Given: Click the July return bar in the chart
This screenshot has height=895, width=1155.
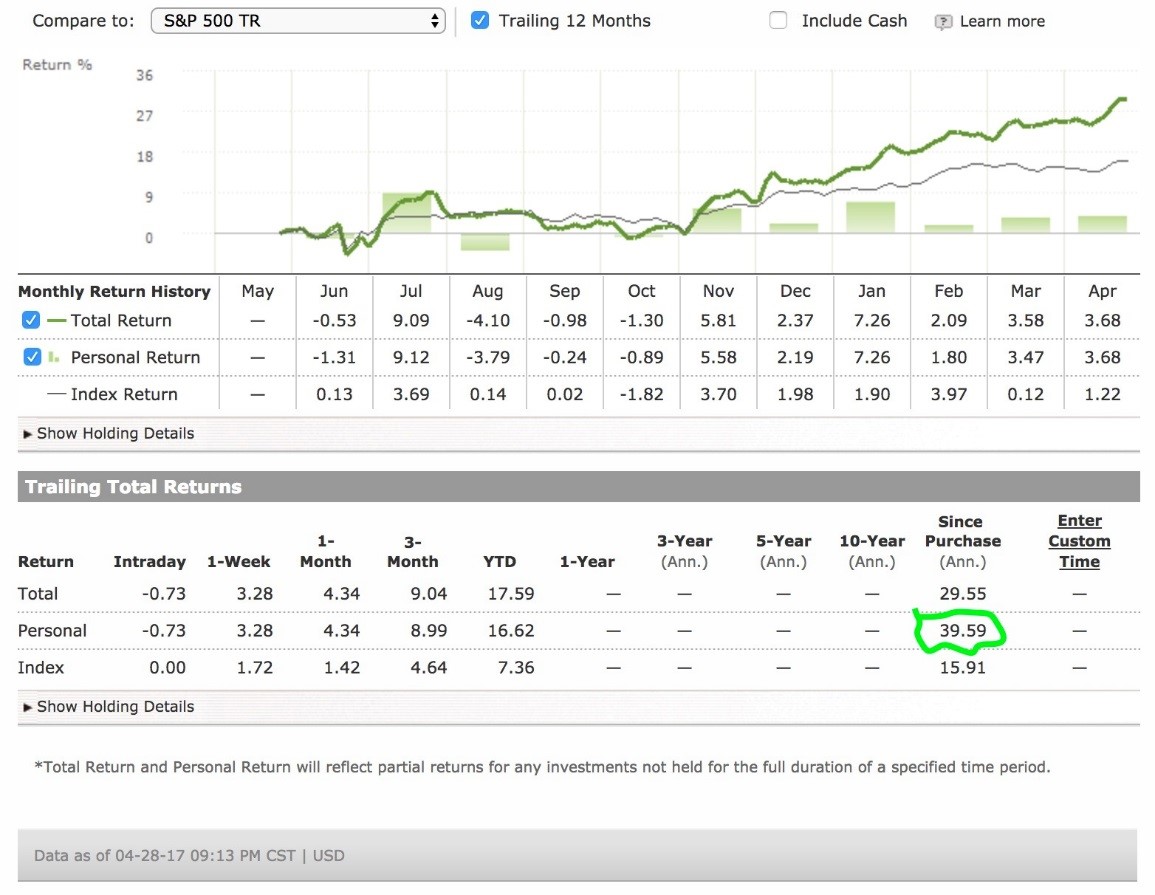Looking at the screenshot, I should coord(406,213).
